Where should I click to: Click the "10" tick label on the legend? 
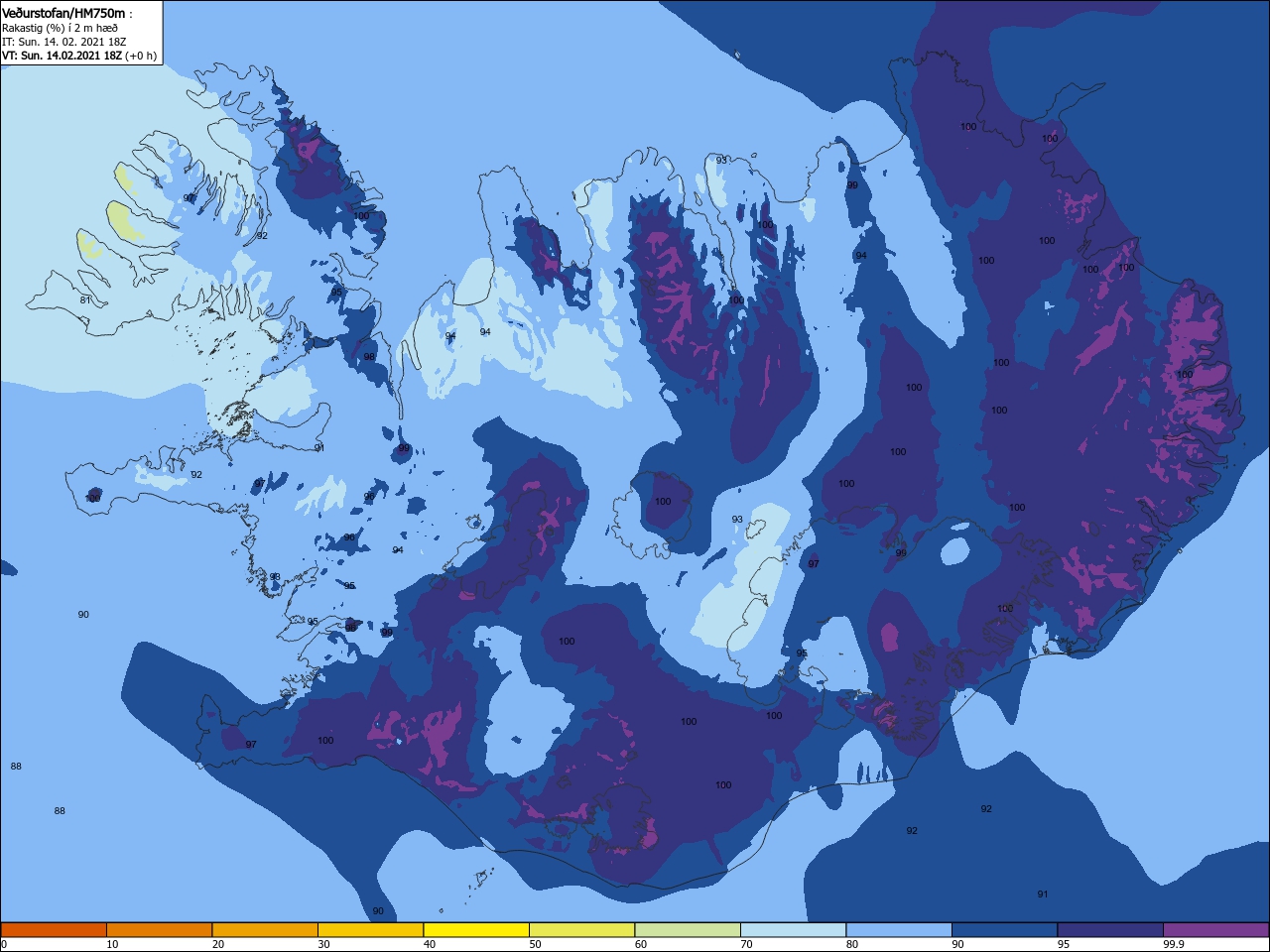coord(112,944)
